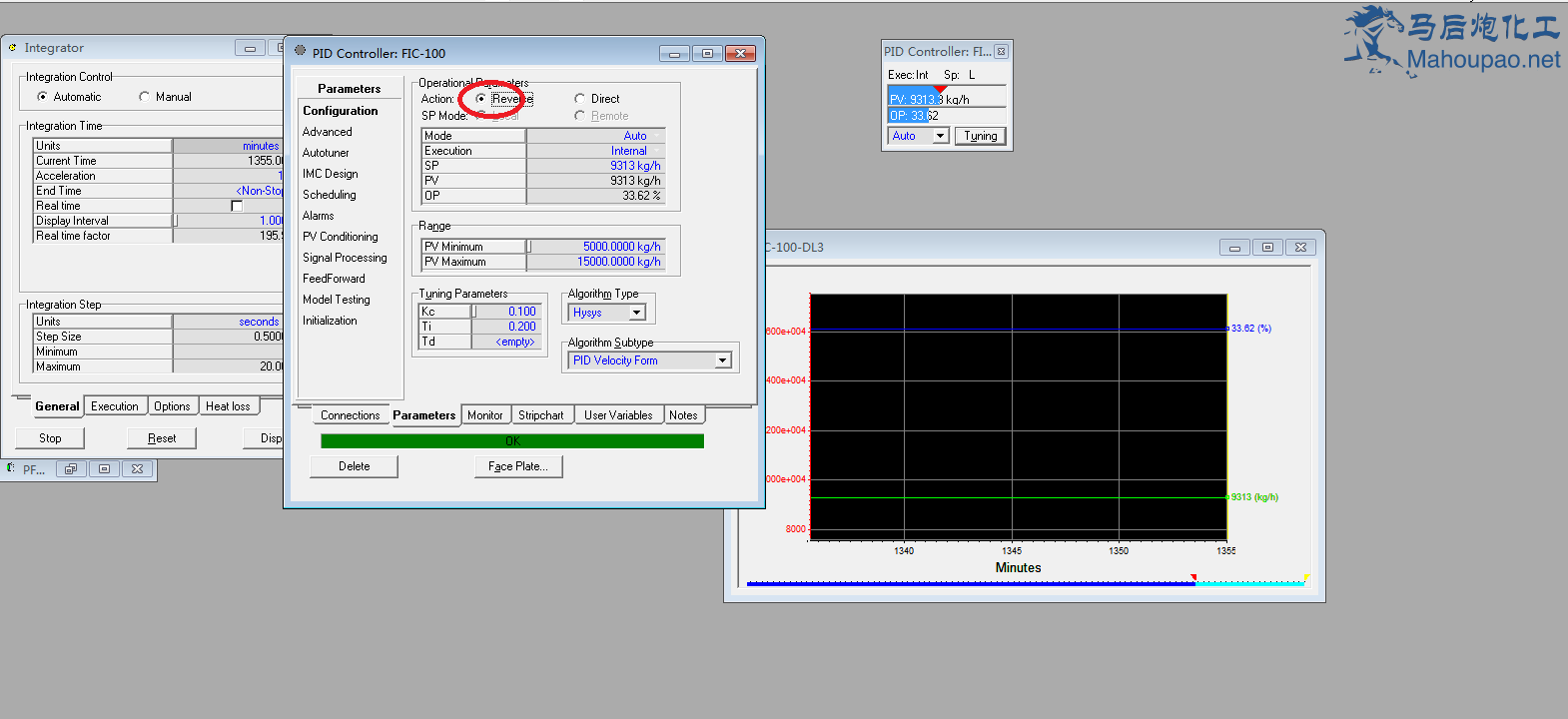Open the Heat loss tab
Image resolution: width=1568 pixels, height=719 pixels.
click(229, 406)
